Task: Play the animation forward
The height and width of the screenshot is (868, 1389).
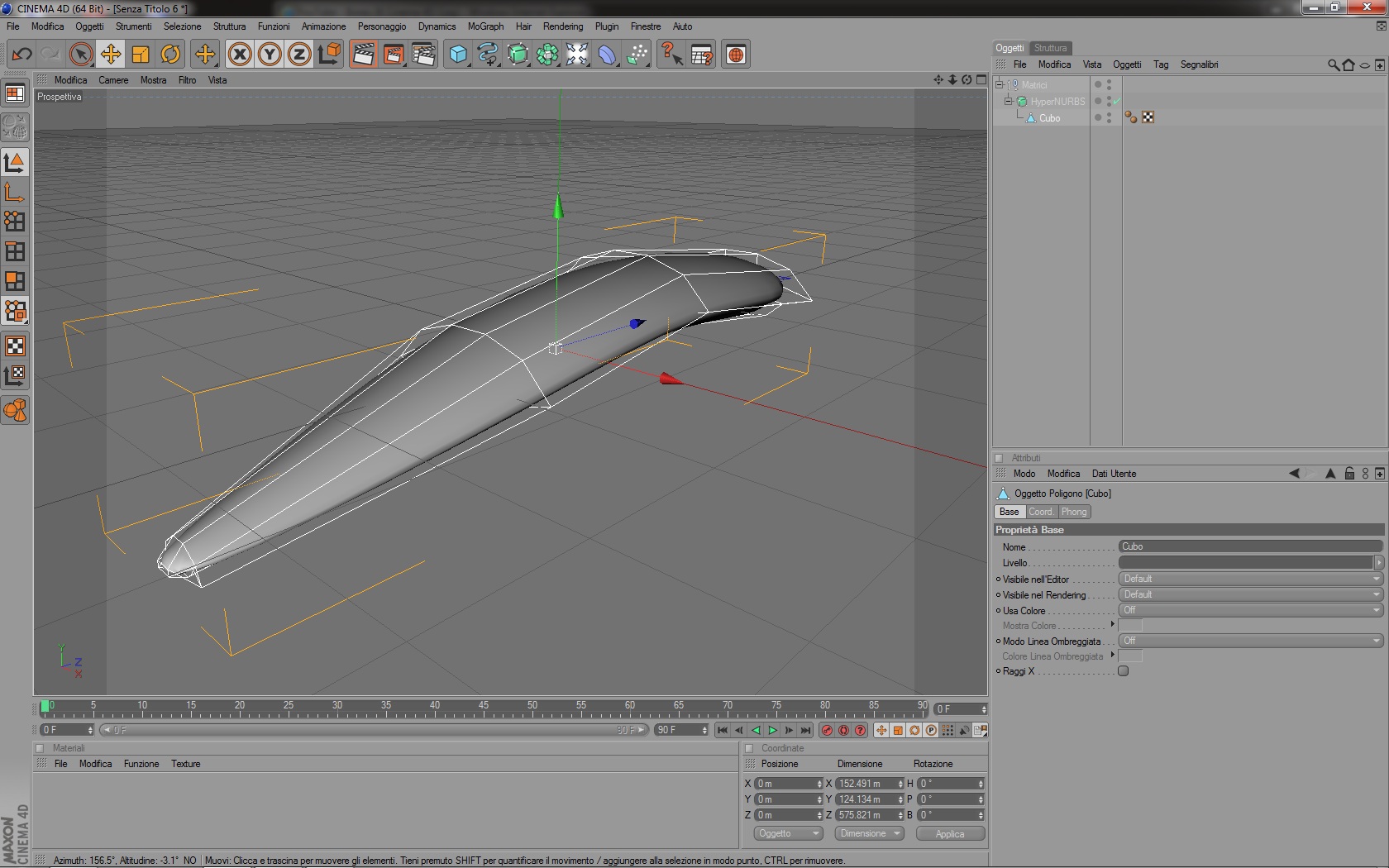Action: [x=772, y=730]
